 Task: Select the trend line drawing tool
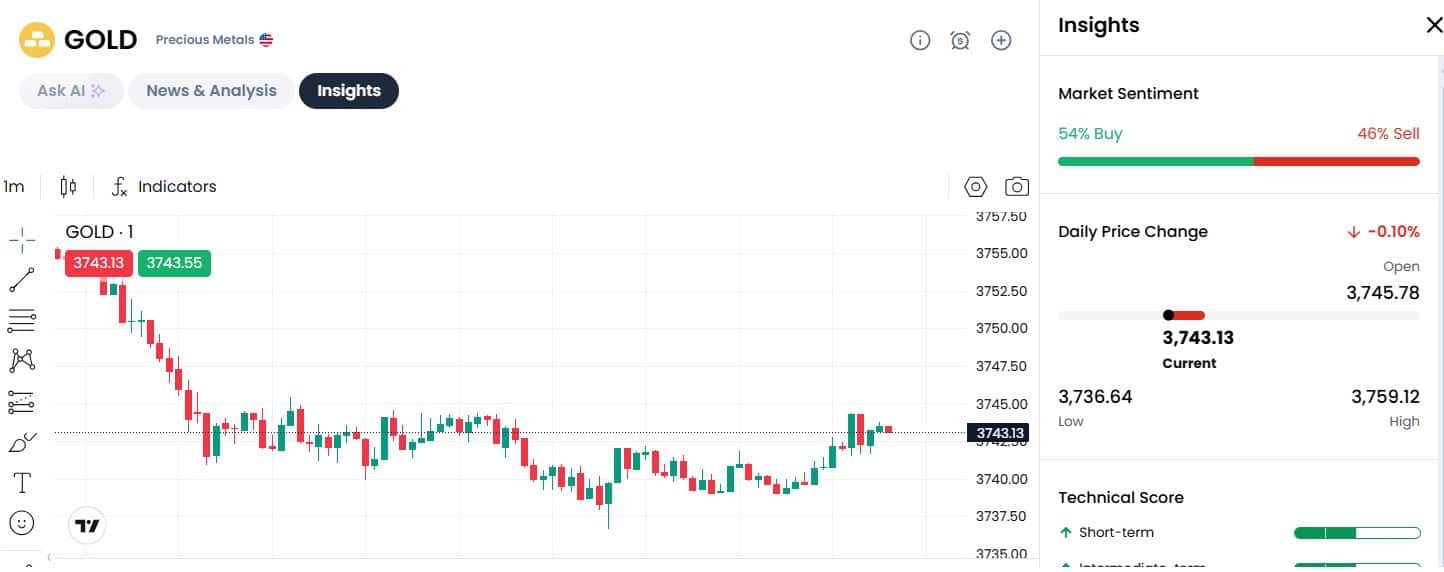pyautogui.click(x=21, y=280)
